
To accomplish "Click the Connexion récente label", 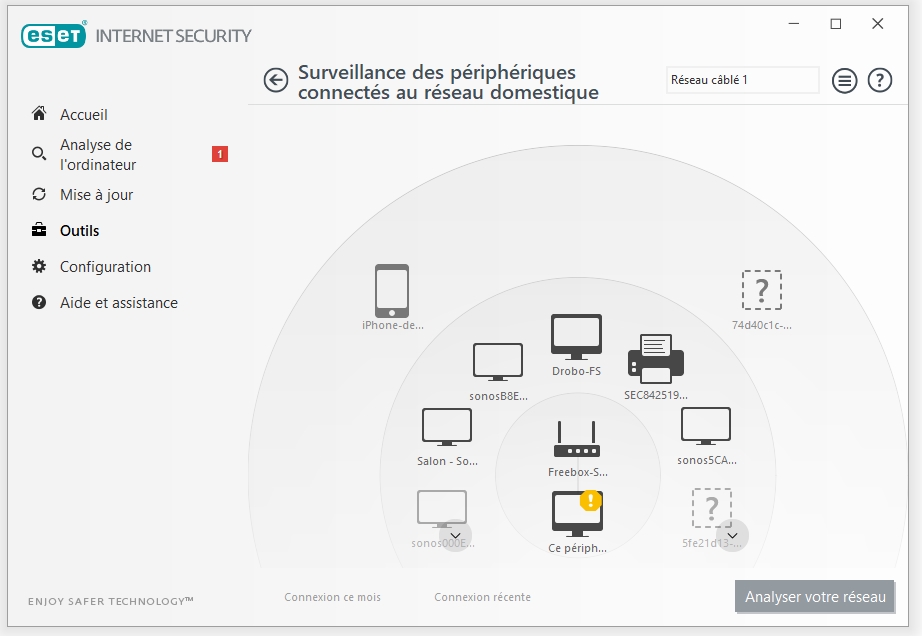I will [482, 597].
